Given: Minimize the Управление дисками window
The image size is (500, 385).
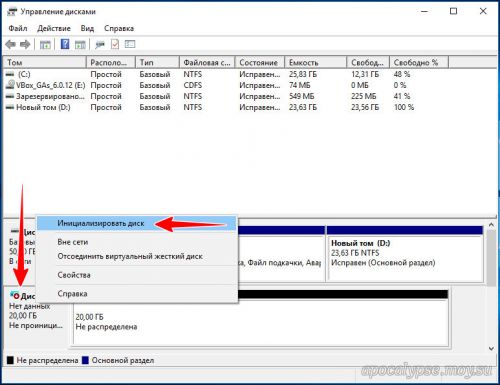Looking at the screenshot, I should click(424, 11).
